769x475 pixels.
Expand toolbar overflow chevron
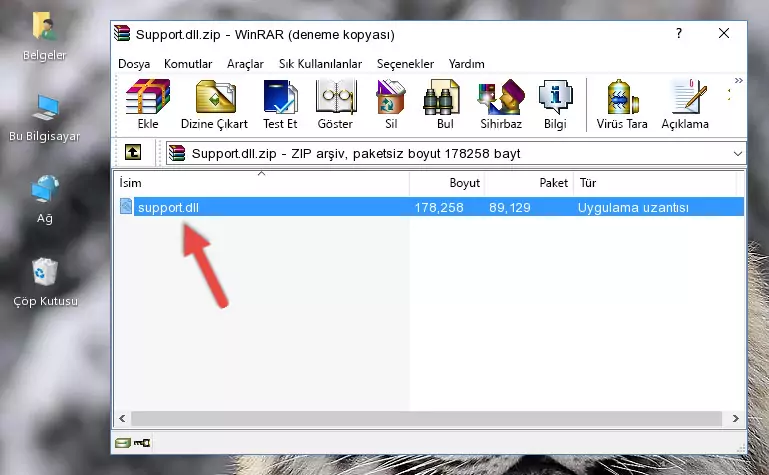[x=739, y=80]
